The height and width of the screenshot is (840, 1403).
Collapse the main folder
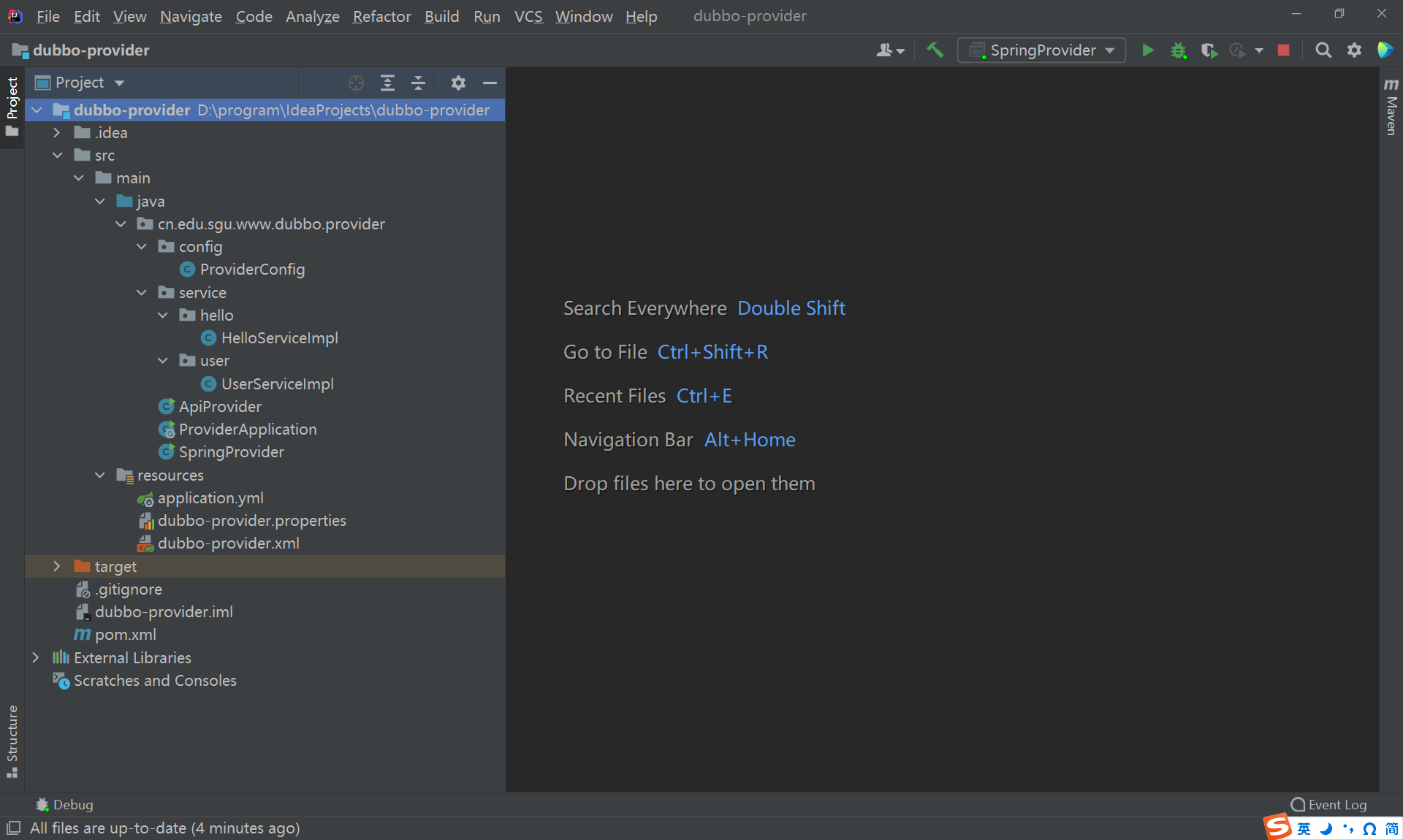pos(78,178)
